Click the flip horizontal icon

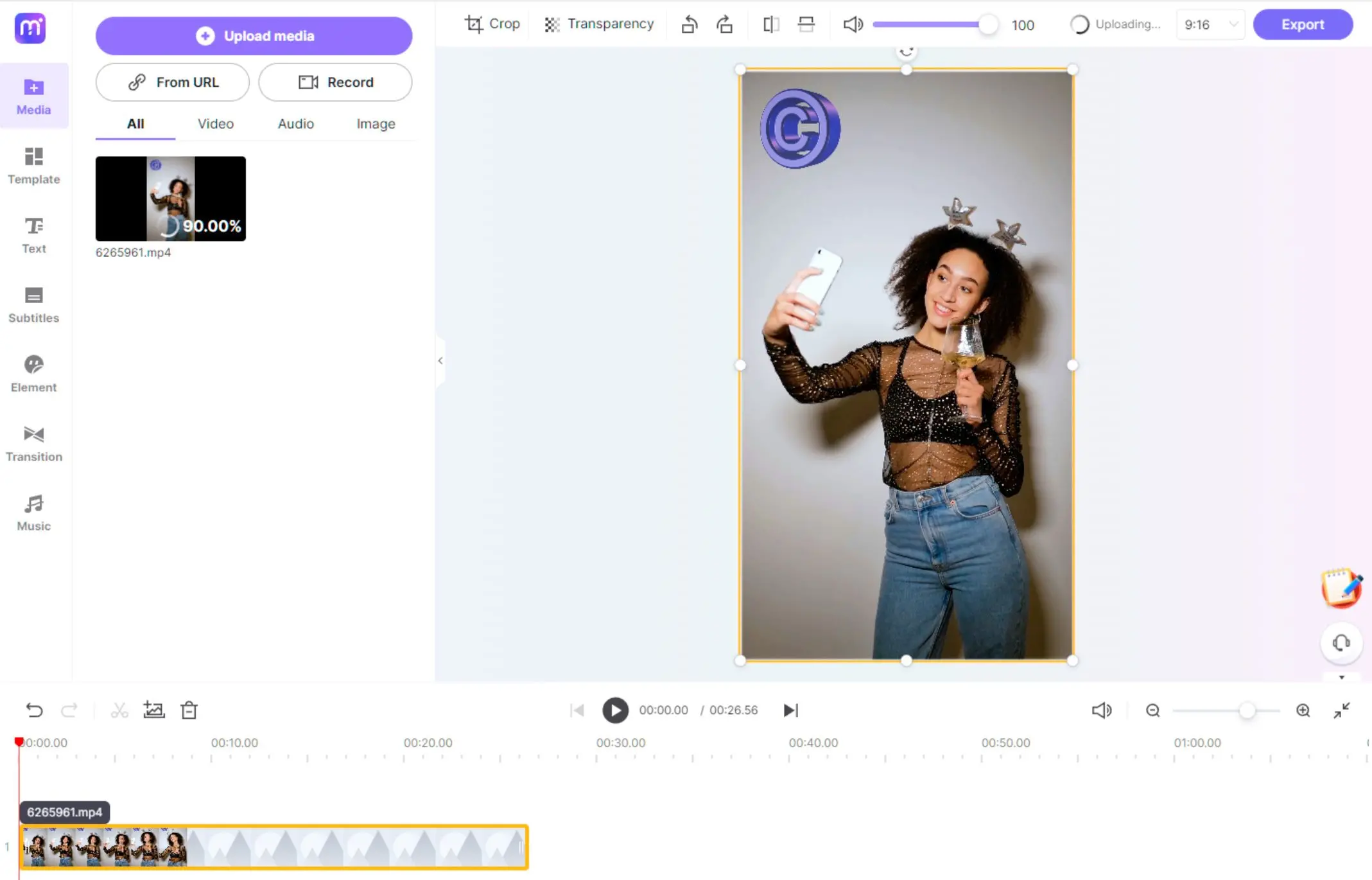click(x=770, y=24)
